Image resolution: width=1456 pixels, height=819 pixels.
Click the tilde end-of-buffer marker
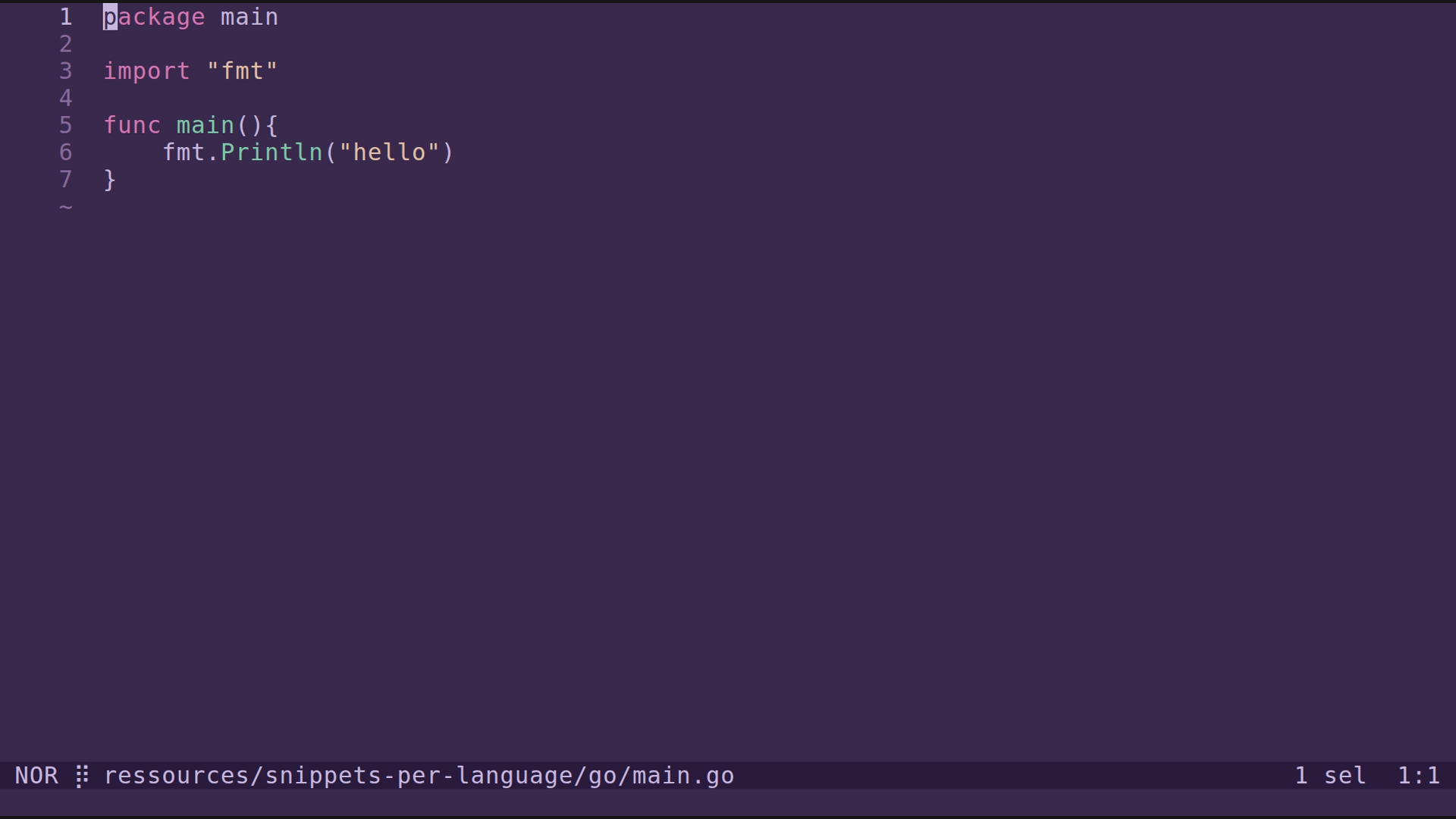[66, 207]
